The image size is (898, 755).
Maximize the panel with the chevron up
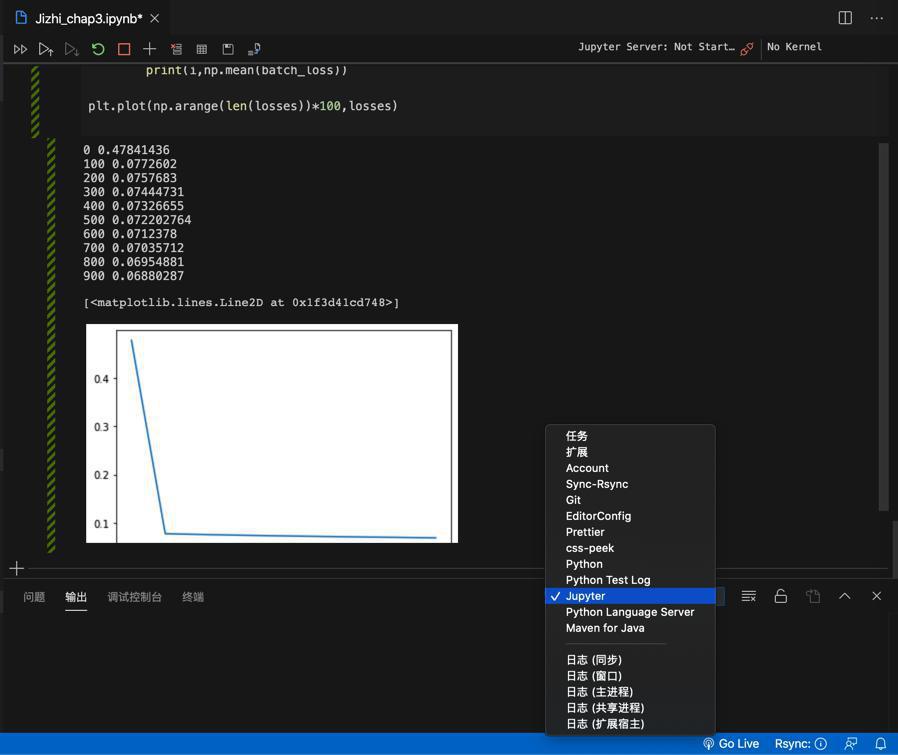845,596
